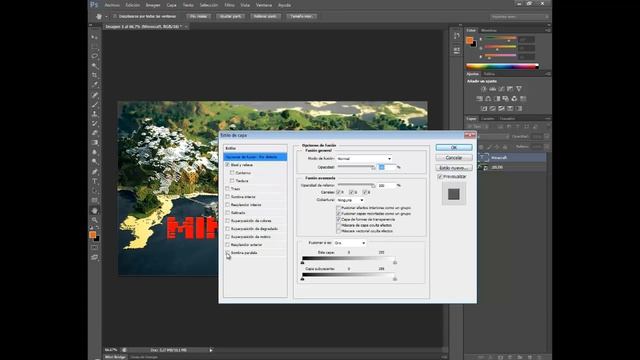
Task: Open the Capa menu
Action: (x=171, y=5)
